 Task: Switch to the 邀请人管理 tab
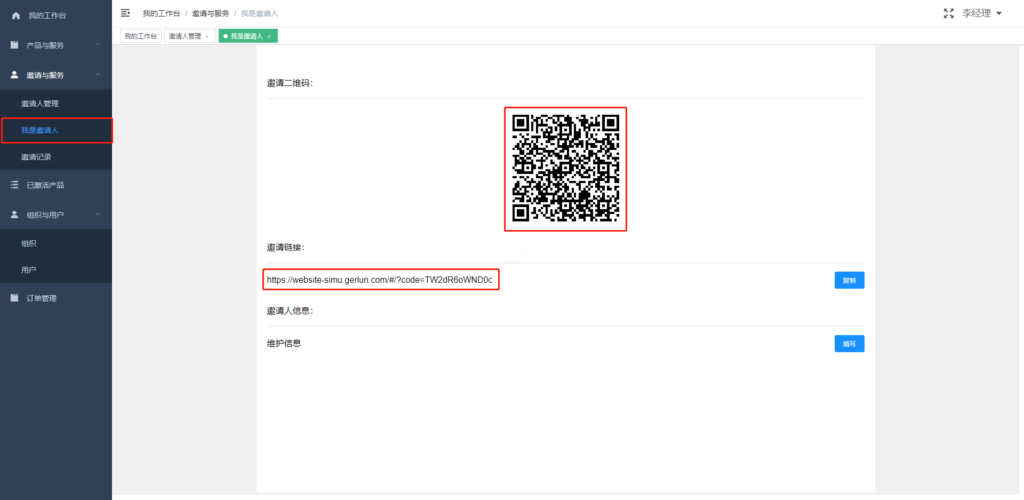[x=189, y=37]
